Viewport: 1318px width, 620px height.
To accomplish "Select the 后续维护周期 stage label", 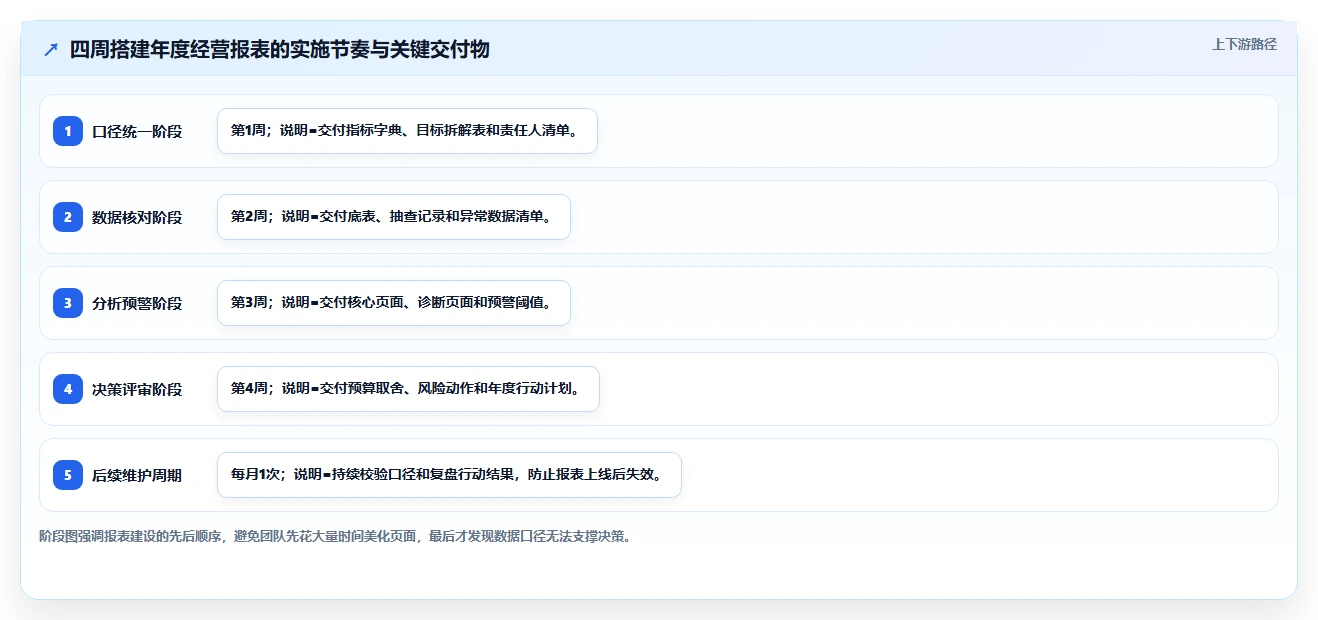I will tap(137, 475).
